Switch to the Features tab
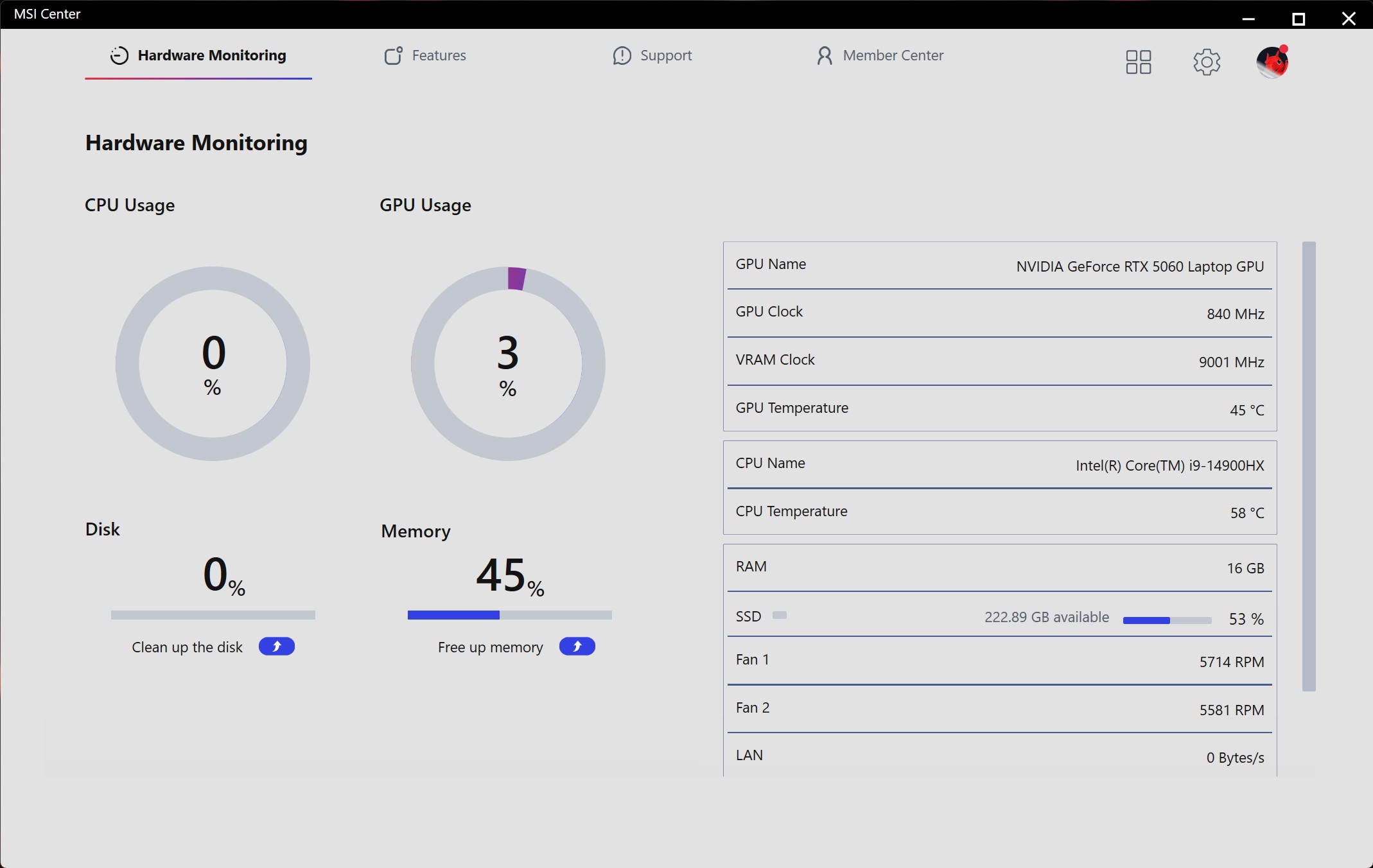Screen dimensions: 1373x868 coord(425,55)
